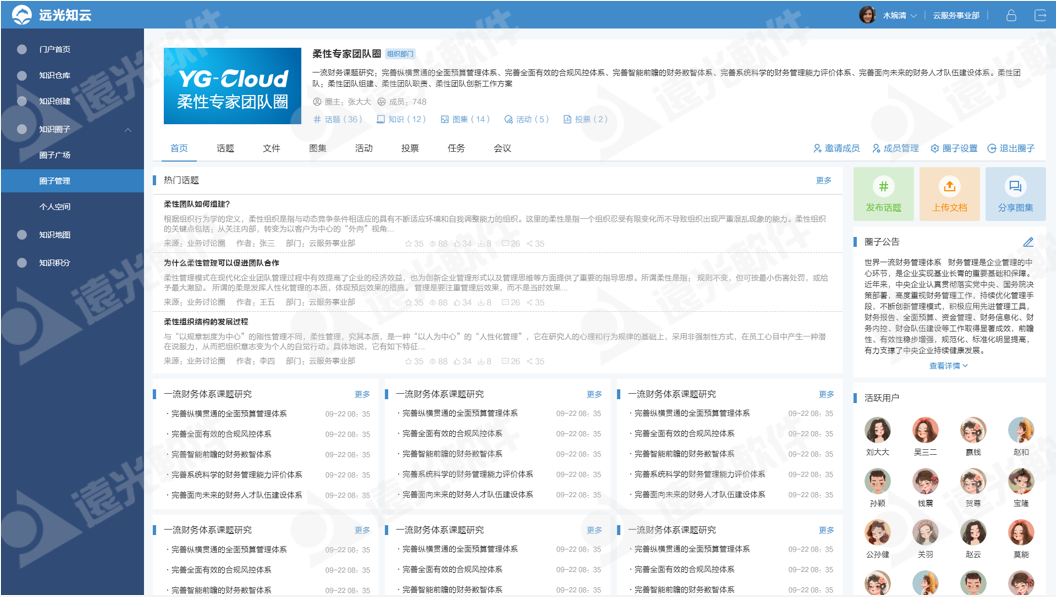The image size is (1056, 597).
Task: Click 更多 link in 热门话题 header
Action: (823, 181)
